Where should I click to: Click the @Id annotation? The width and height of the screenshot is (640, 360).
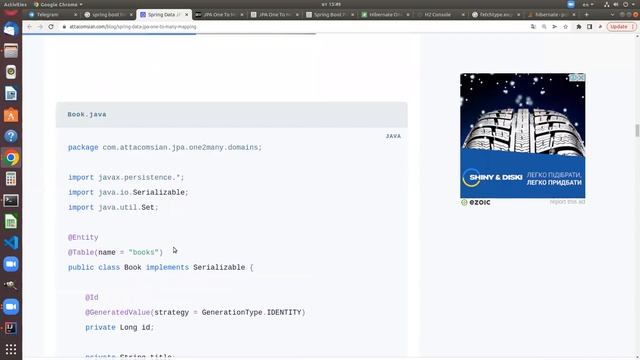pyautogui.click(x=92, y=298)
